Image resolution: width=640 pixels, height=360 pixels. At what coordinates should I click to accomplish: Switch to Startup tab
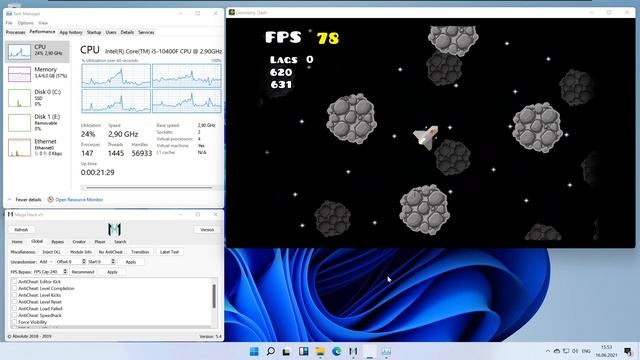[94, 32]
